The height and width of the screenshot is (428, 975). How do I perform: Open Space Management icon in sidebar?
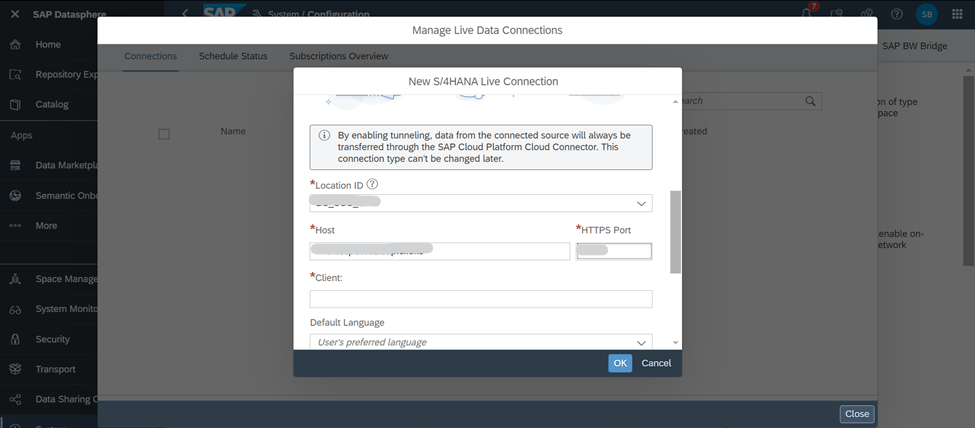tap(16, 279)
